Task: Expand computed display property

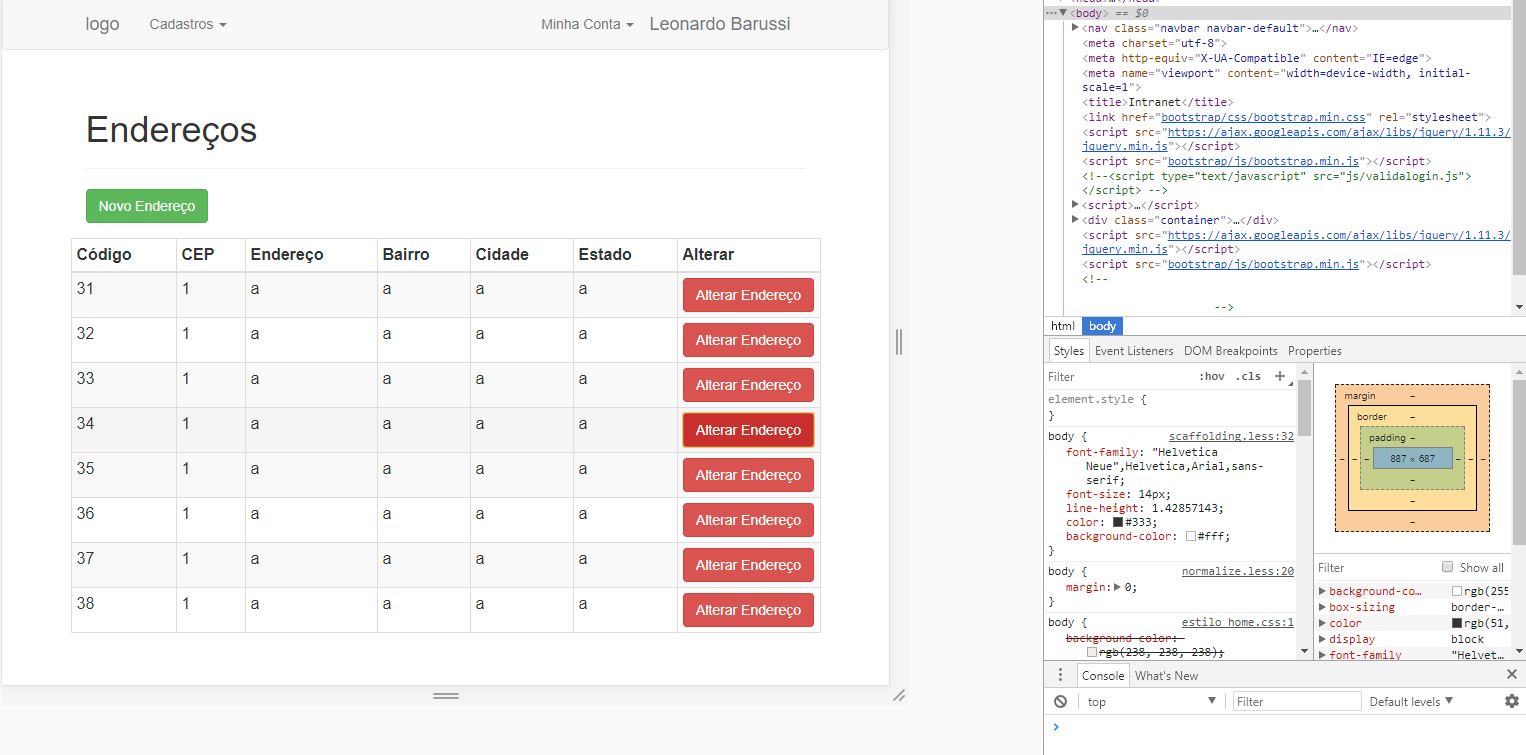Action: [x=1322, y=639]
